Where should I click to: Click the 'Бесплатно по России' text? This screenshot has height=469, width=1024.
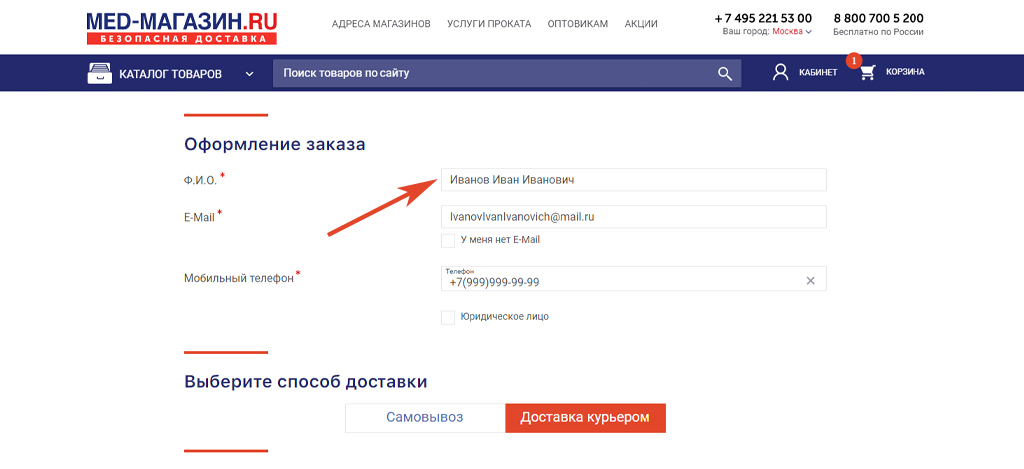[878, 32]
